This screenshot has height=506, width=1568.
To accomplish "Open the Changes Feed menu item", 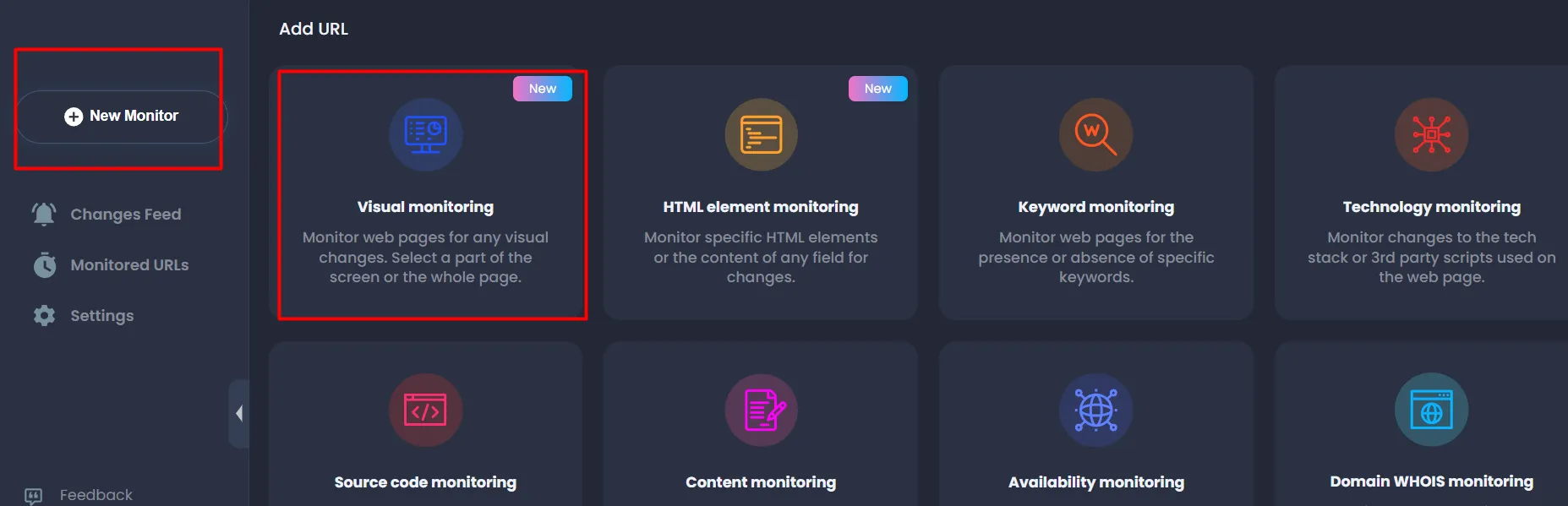I will pyautogui.click(x=125, y=215).
